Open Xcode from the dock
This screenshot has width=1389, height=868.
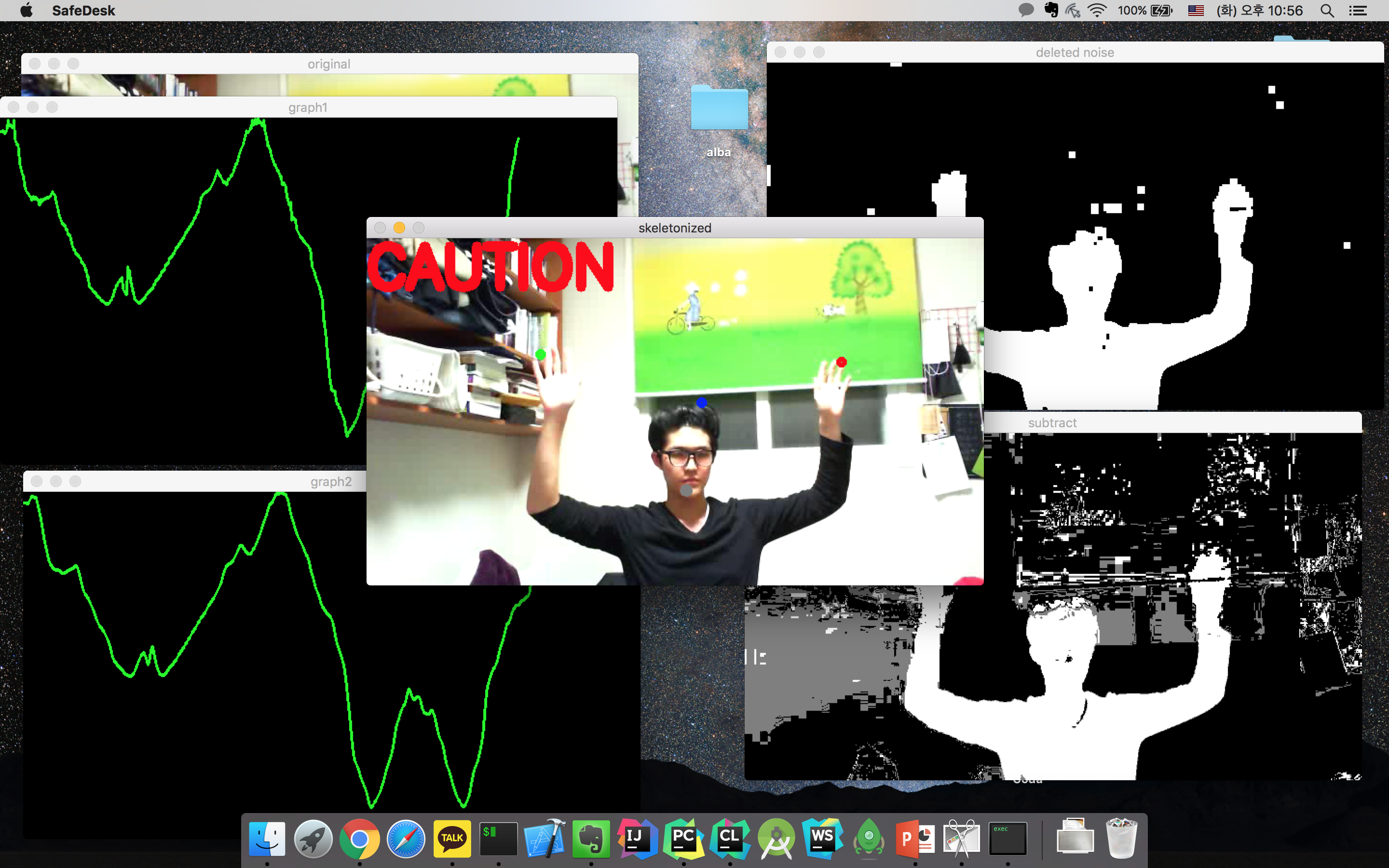pos(544,839)
